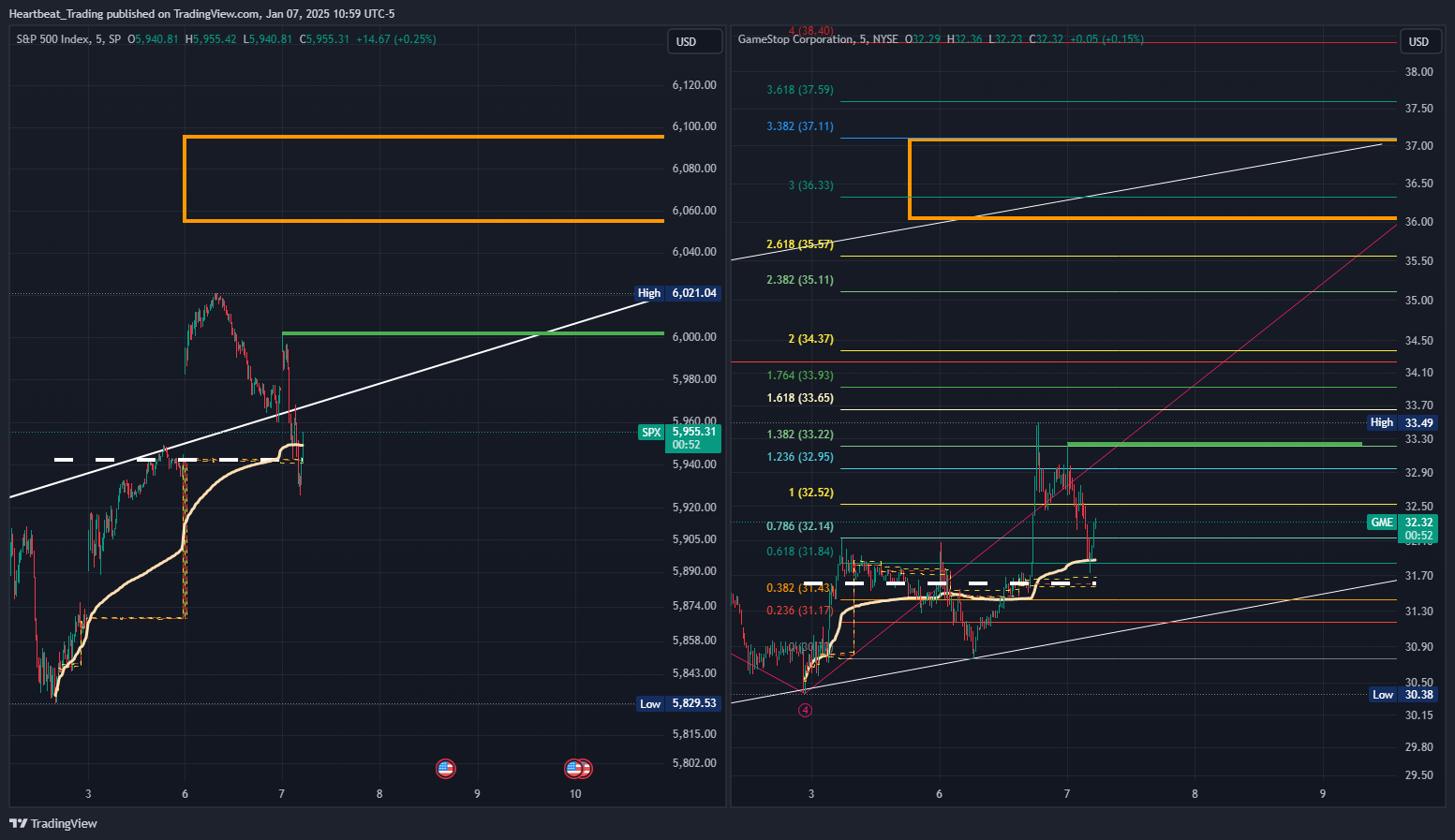
Task: Open the USD currency selector on S&P 500 chart
Action: click(694, 41)
